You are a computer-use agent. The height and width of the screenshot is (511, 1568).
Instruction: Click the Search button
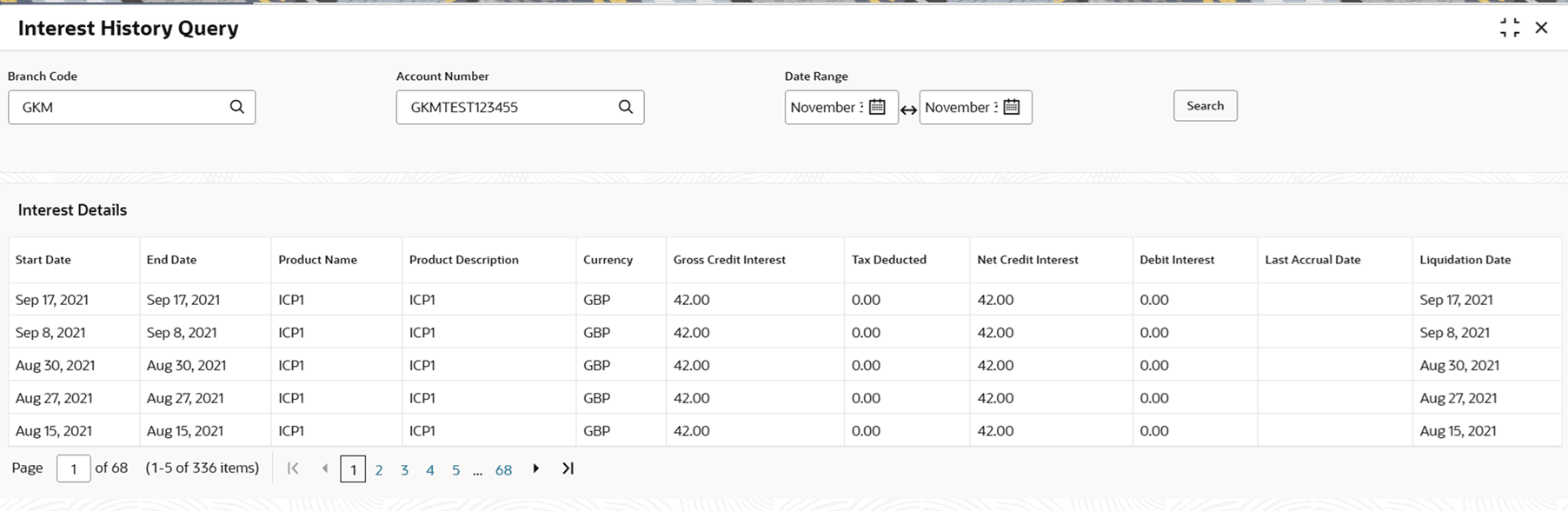click(x=1205, y=106)
